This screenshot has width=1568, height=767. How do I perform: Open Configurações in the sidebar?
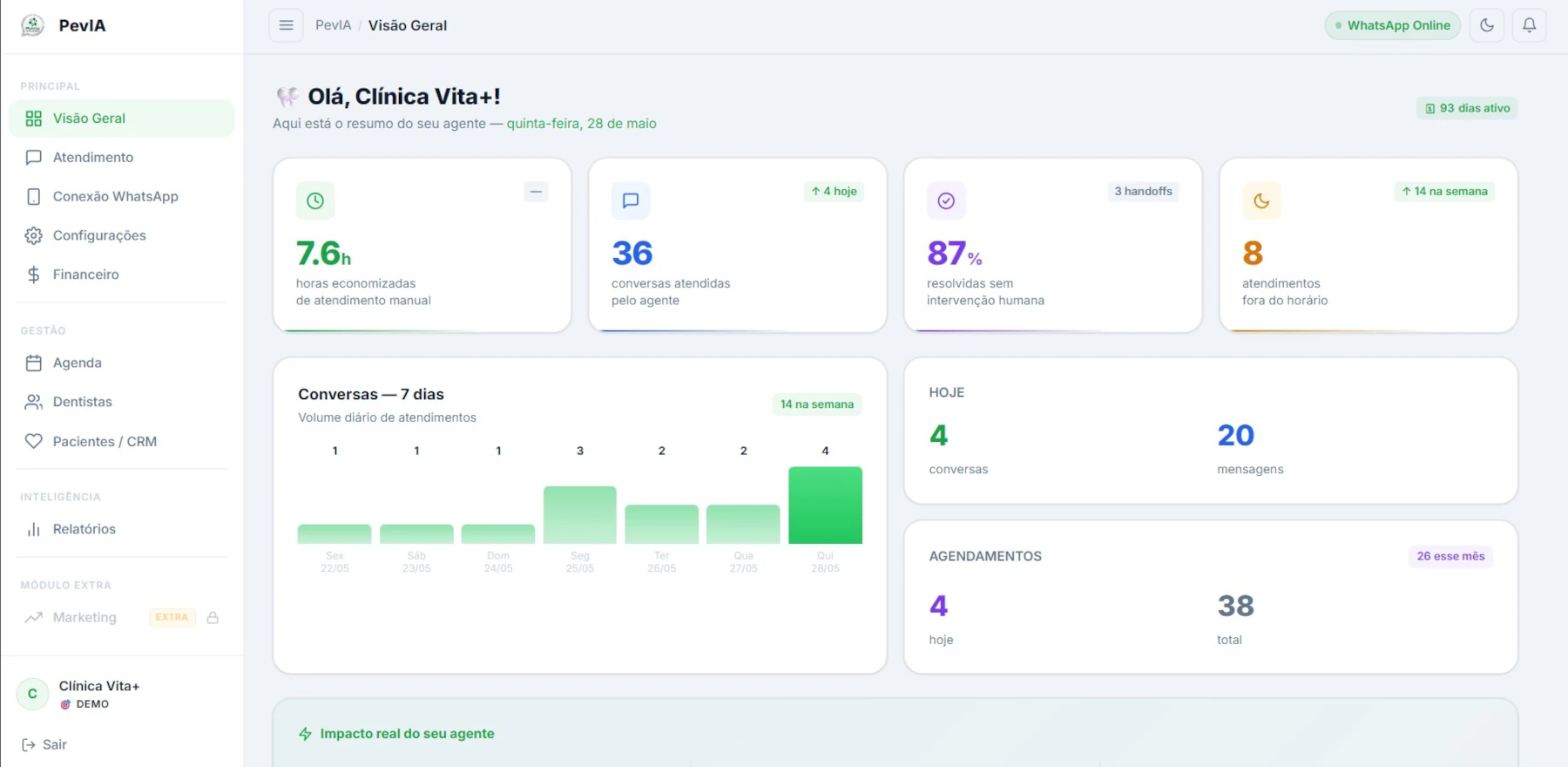pos(122,235)
